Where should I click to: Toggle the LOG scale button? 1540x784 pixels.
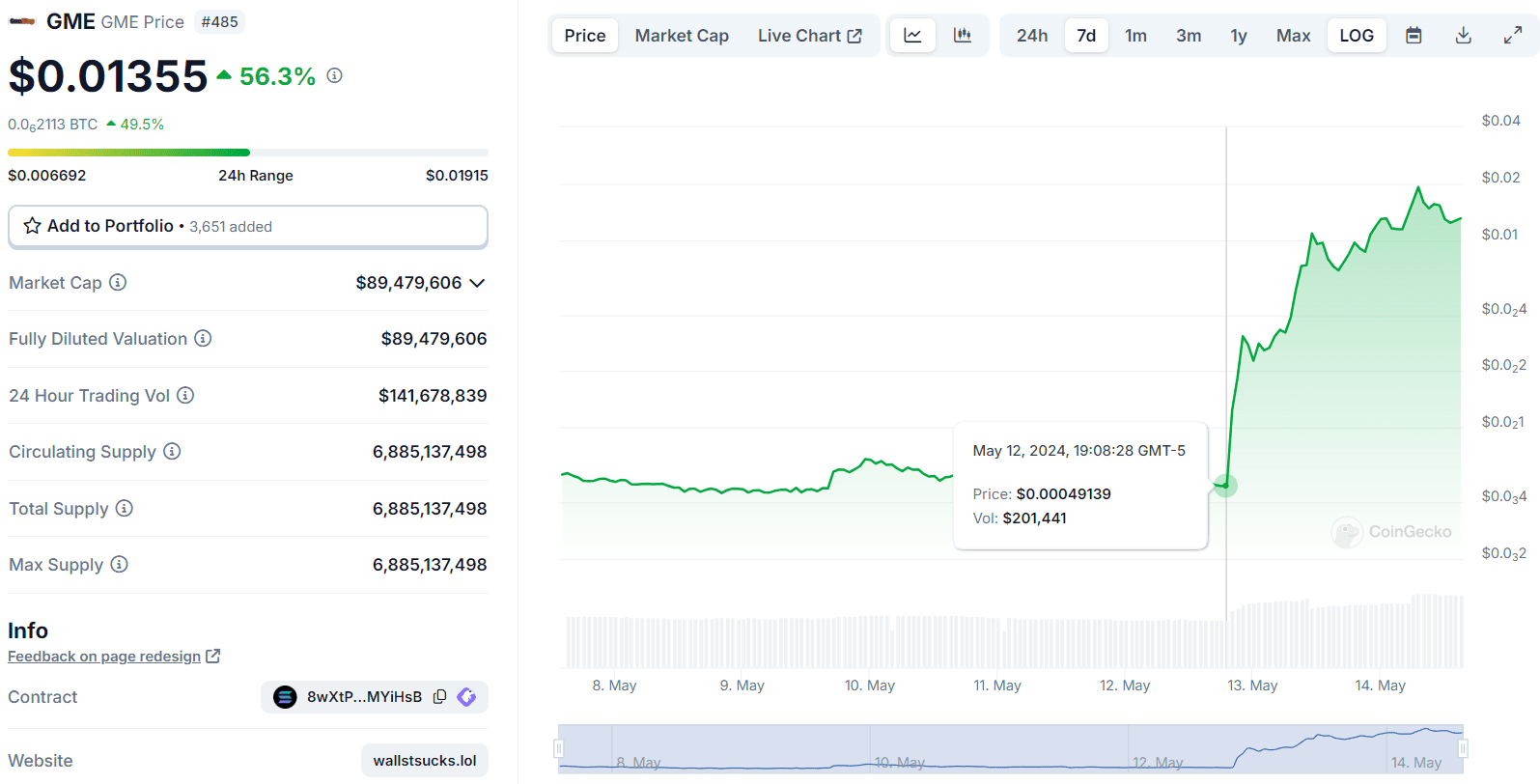pos(1357,36)
